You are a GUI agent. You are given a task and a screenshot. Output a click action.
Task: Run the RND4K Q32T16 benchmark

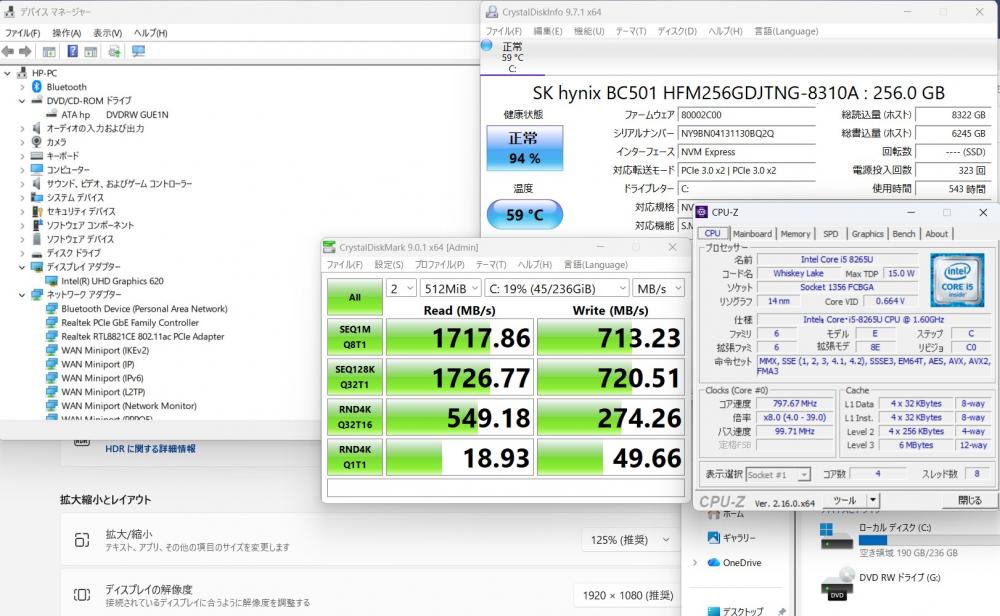click(x=355, y=417)
